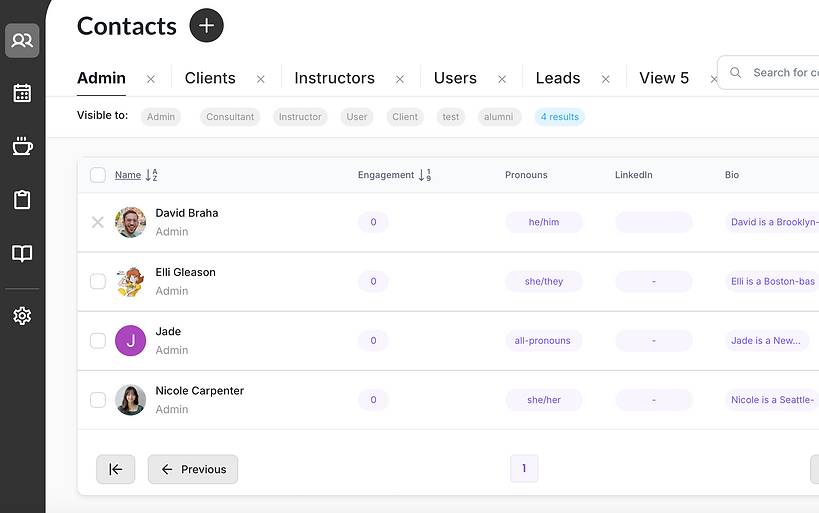This screenshot has width=819, height=513.
Task: Jump to first page arrow button
Action: 115,469
